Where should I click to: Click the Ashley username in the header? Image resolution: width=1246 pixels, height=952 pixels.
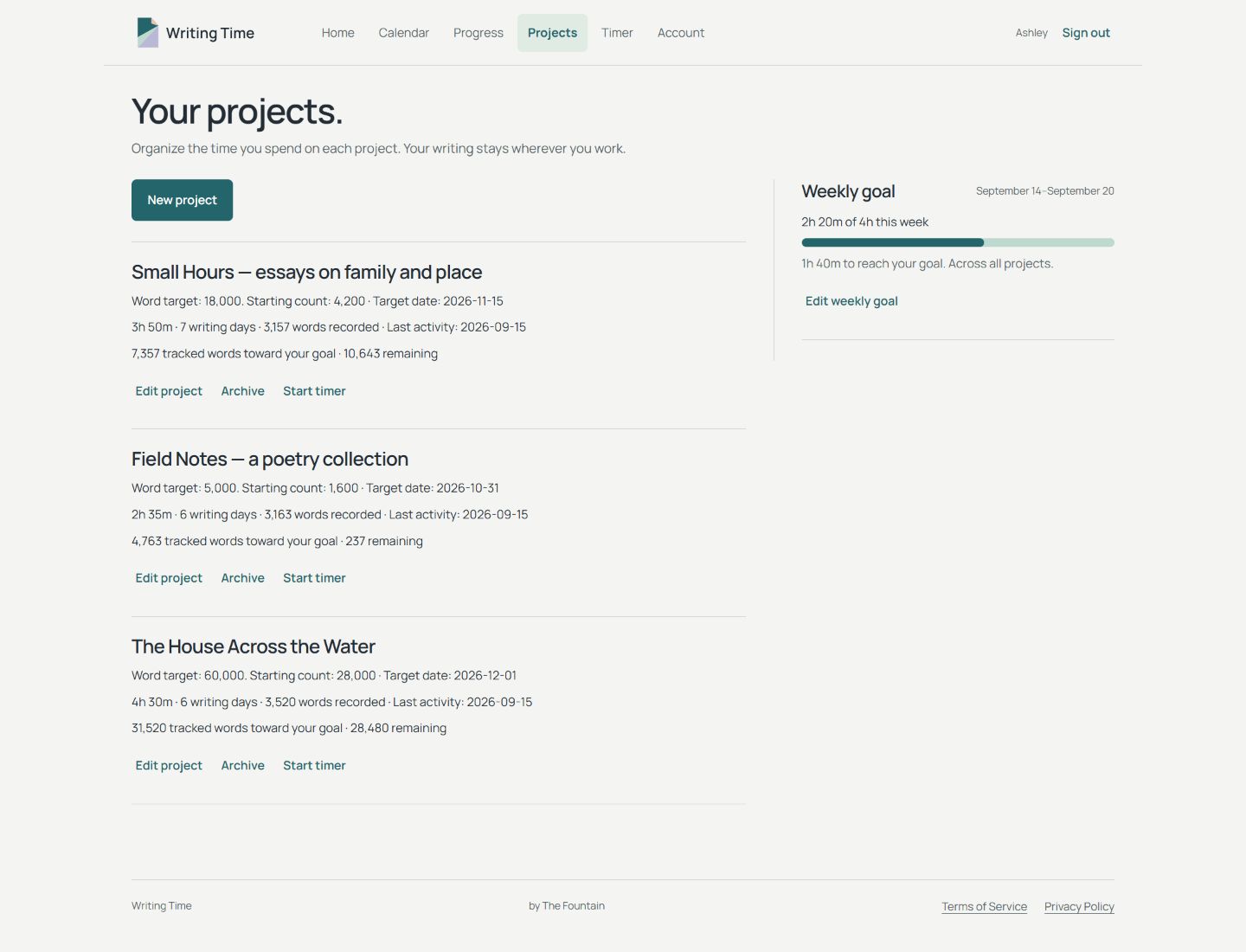tap(1031, 33)
